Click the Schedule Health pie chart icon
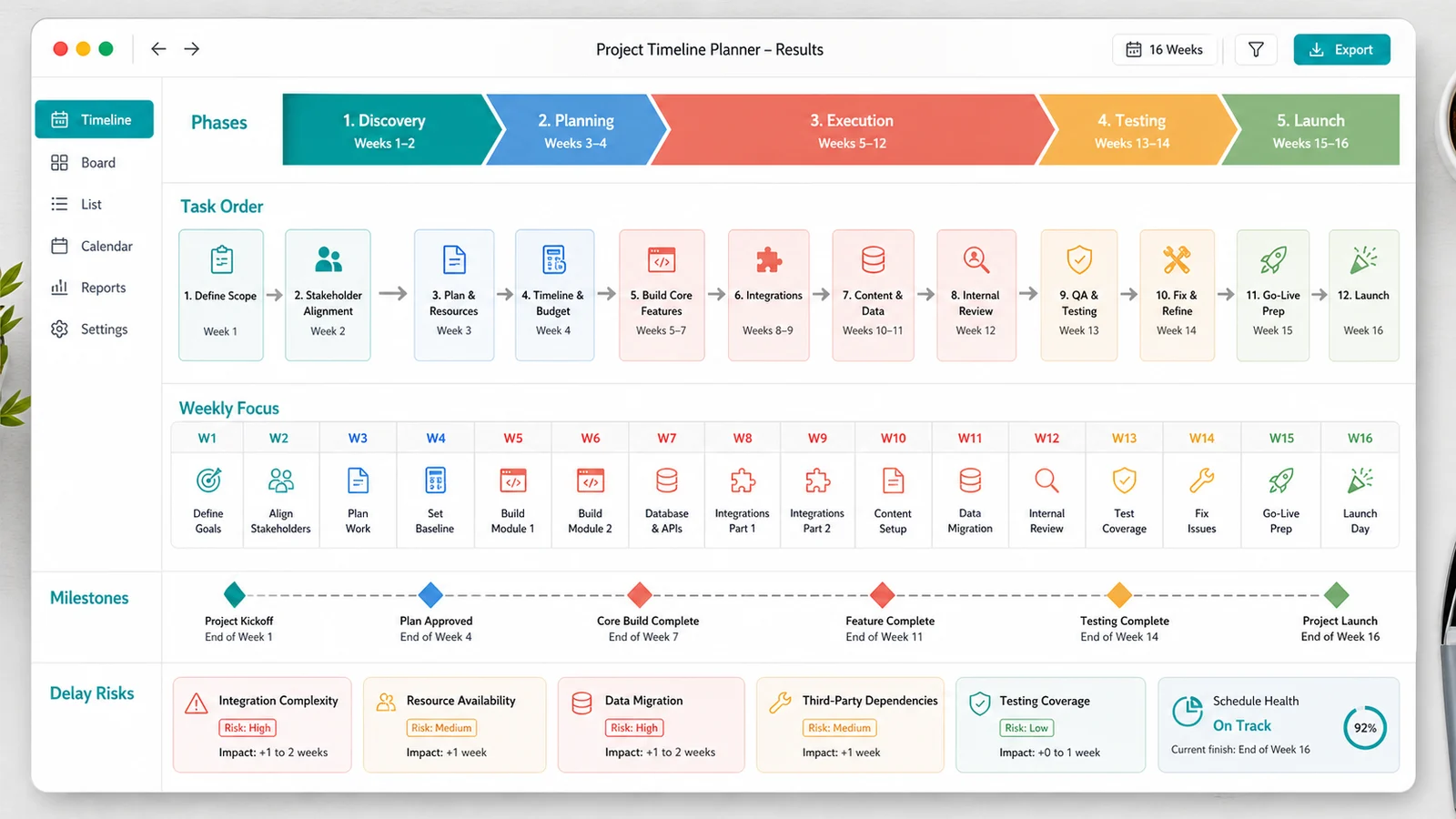 (x=1188, y=711)
